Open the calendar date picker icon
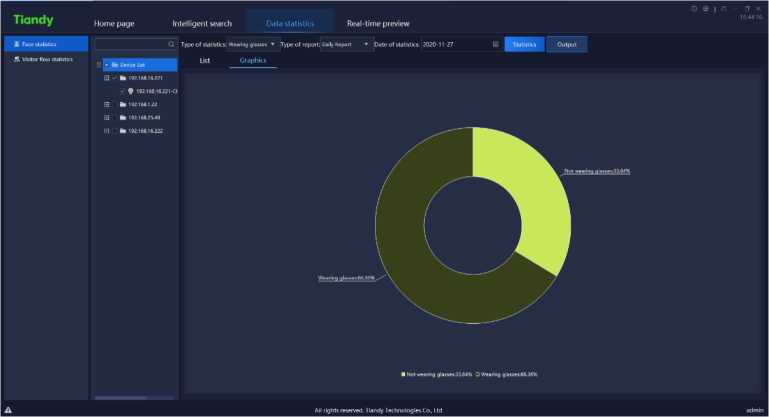The height and width of the screenshot is (417, 769). 496,44
